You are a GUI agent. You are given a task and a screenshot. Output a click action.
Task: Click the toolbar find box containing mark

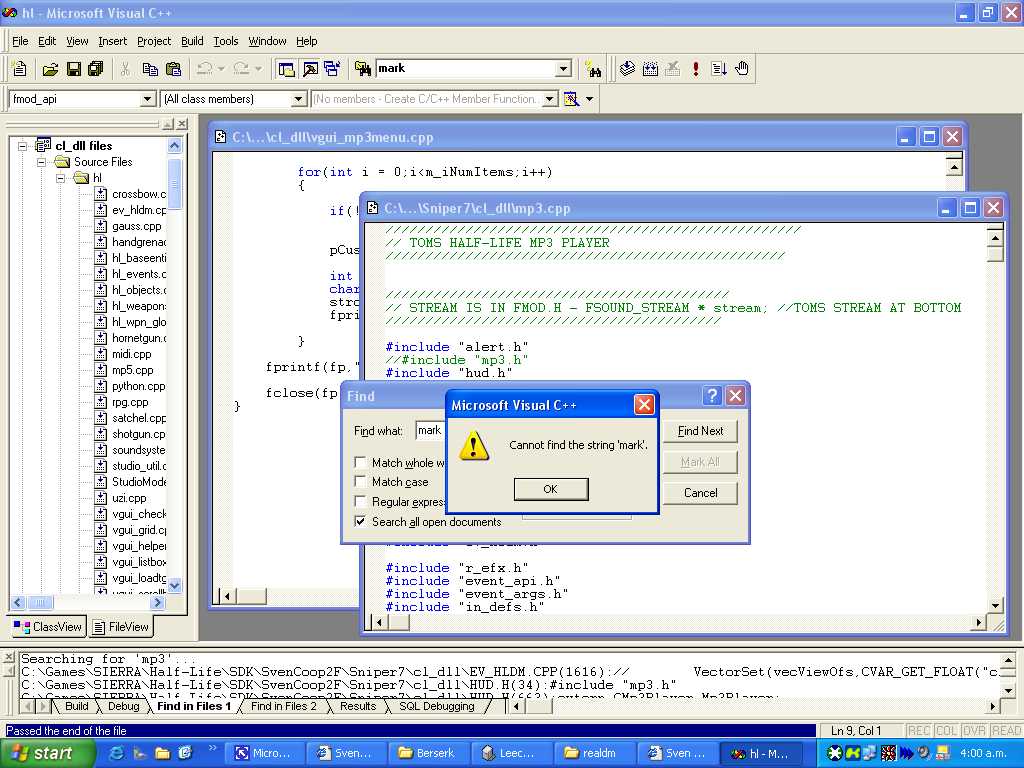(466, 69)
